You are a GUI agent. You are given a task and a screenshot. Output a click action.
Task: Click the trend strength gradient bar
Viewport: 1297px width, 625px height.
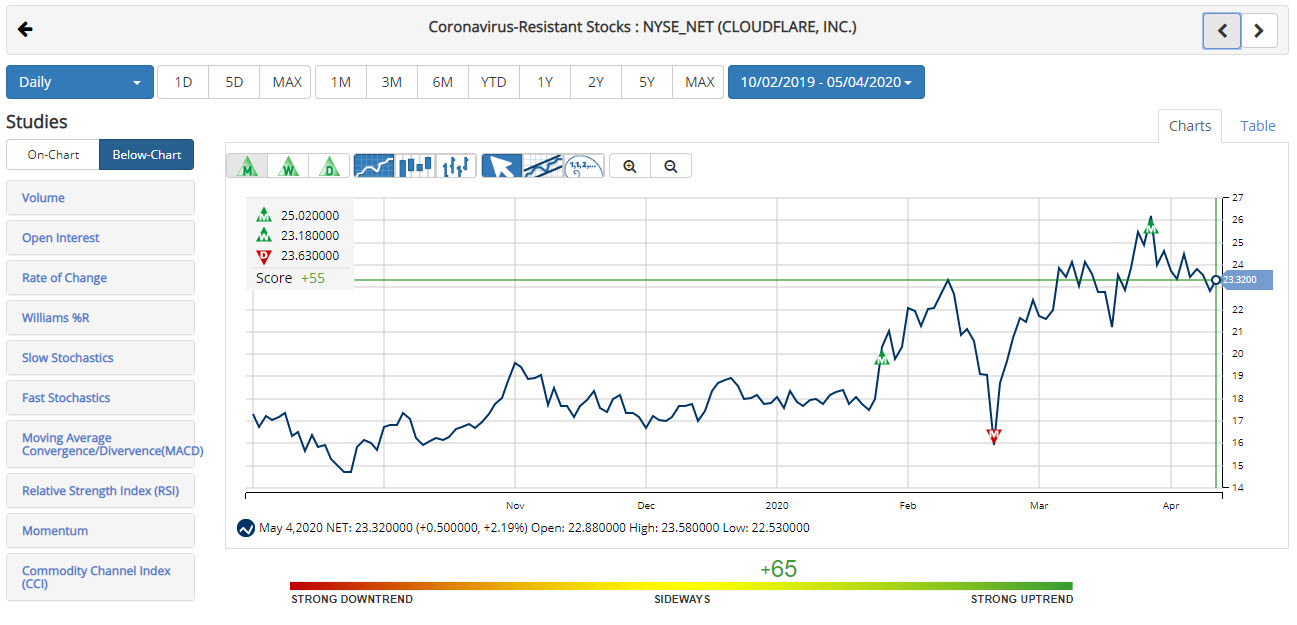tap(681, 586)
